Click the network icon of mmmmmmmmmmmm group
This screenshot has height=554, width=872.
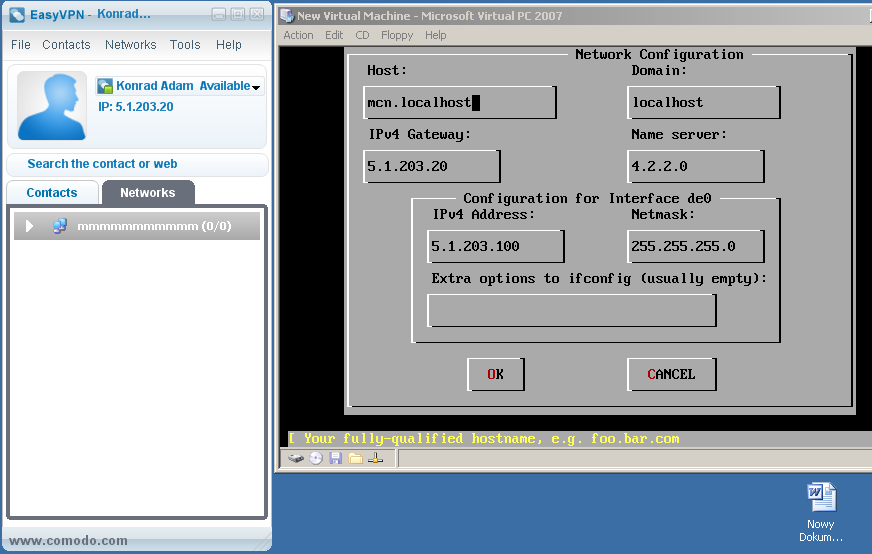(60, 226)
